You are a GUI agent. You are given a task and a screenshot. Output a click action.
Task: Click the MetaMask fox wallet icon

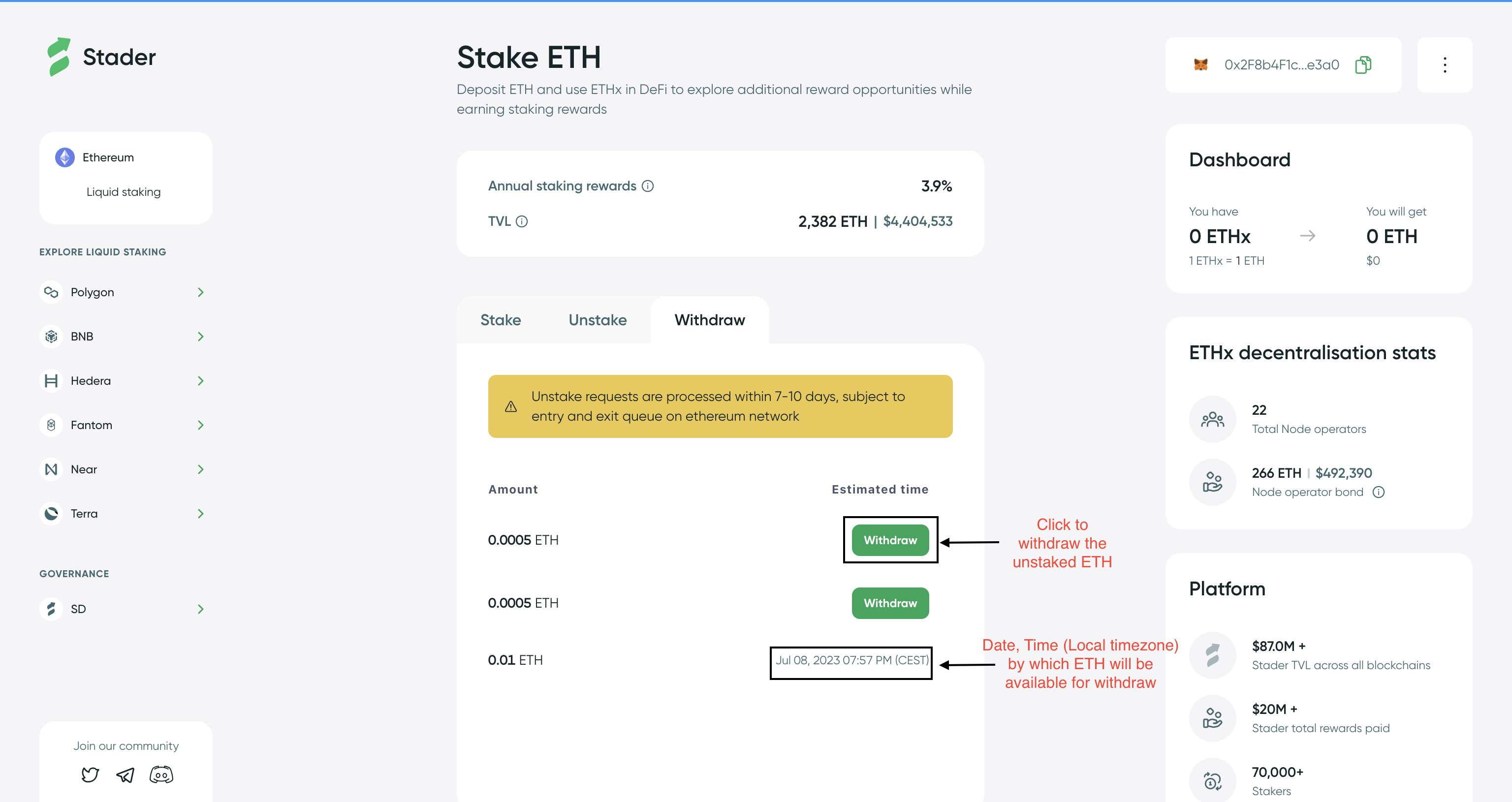pos(1201,64)
